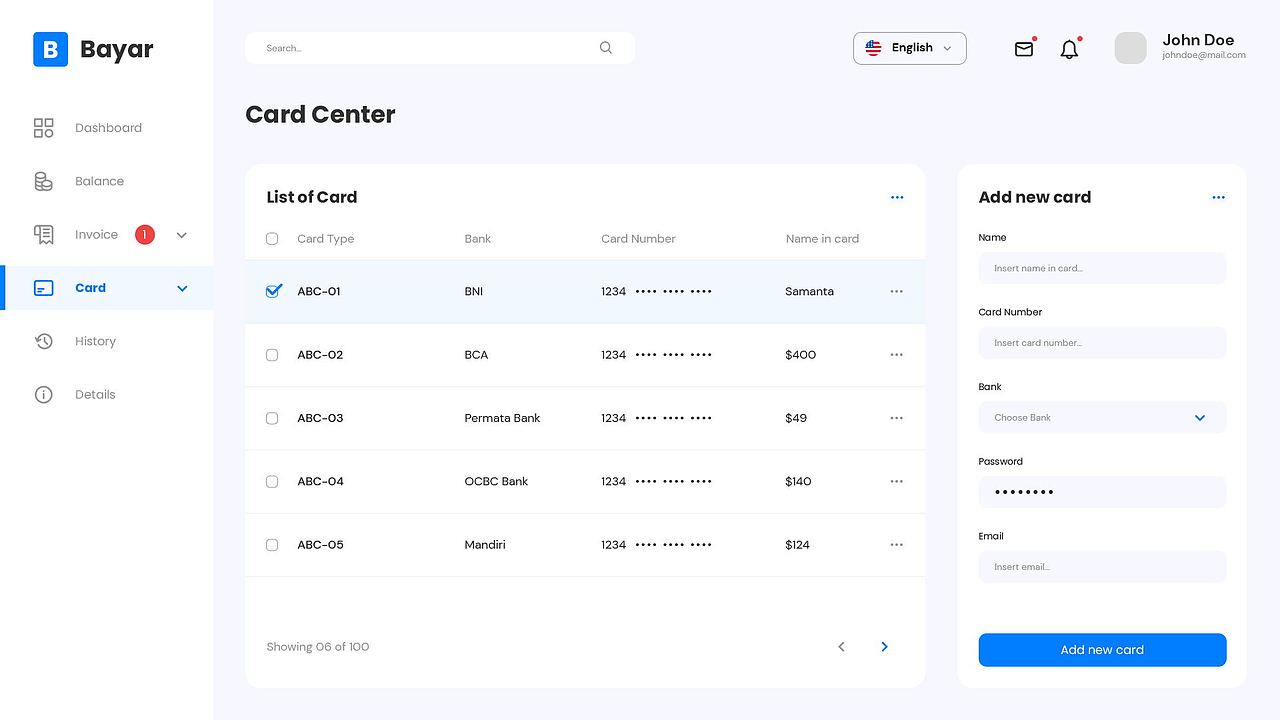Viewport: 1280px width, 720px height.
Task: Click the Insert email input field
Action: tap(1102, 567)
